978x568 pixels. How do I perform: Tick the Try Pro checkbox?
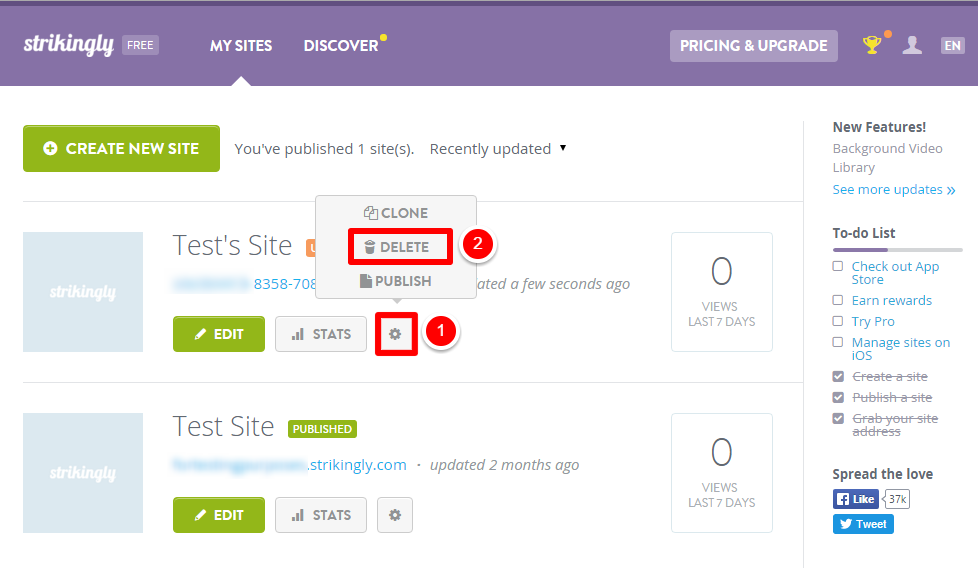[x=838, y=321]
